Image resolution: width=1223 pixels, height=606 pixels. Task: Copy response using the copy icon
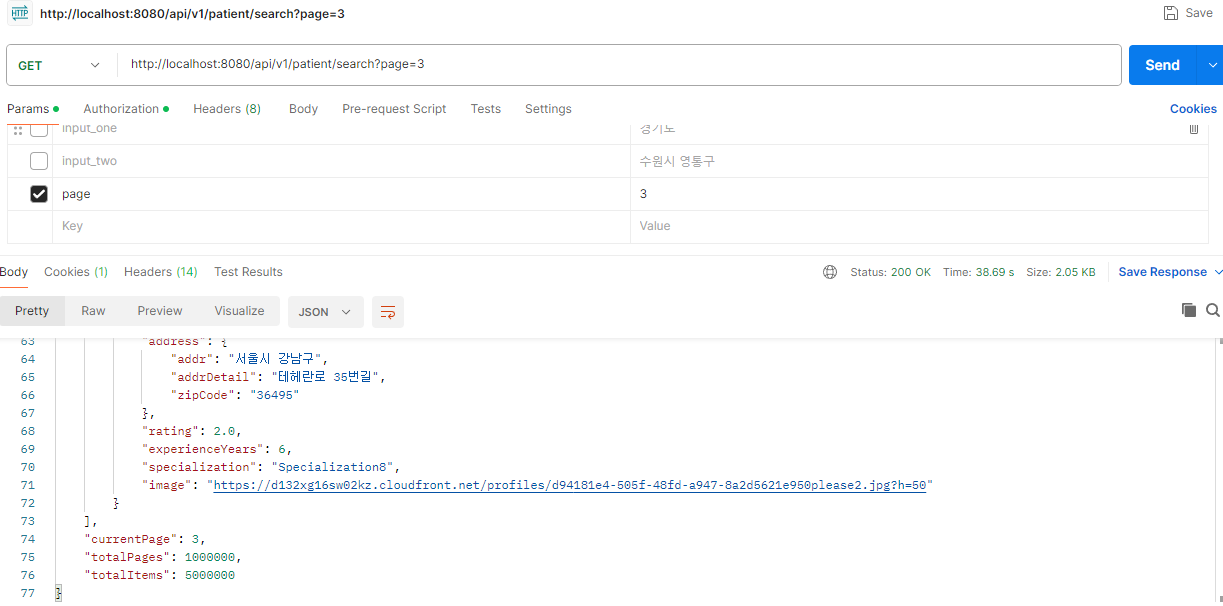tap(1189, 310)
